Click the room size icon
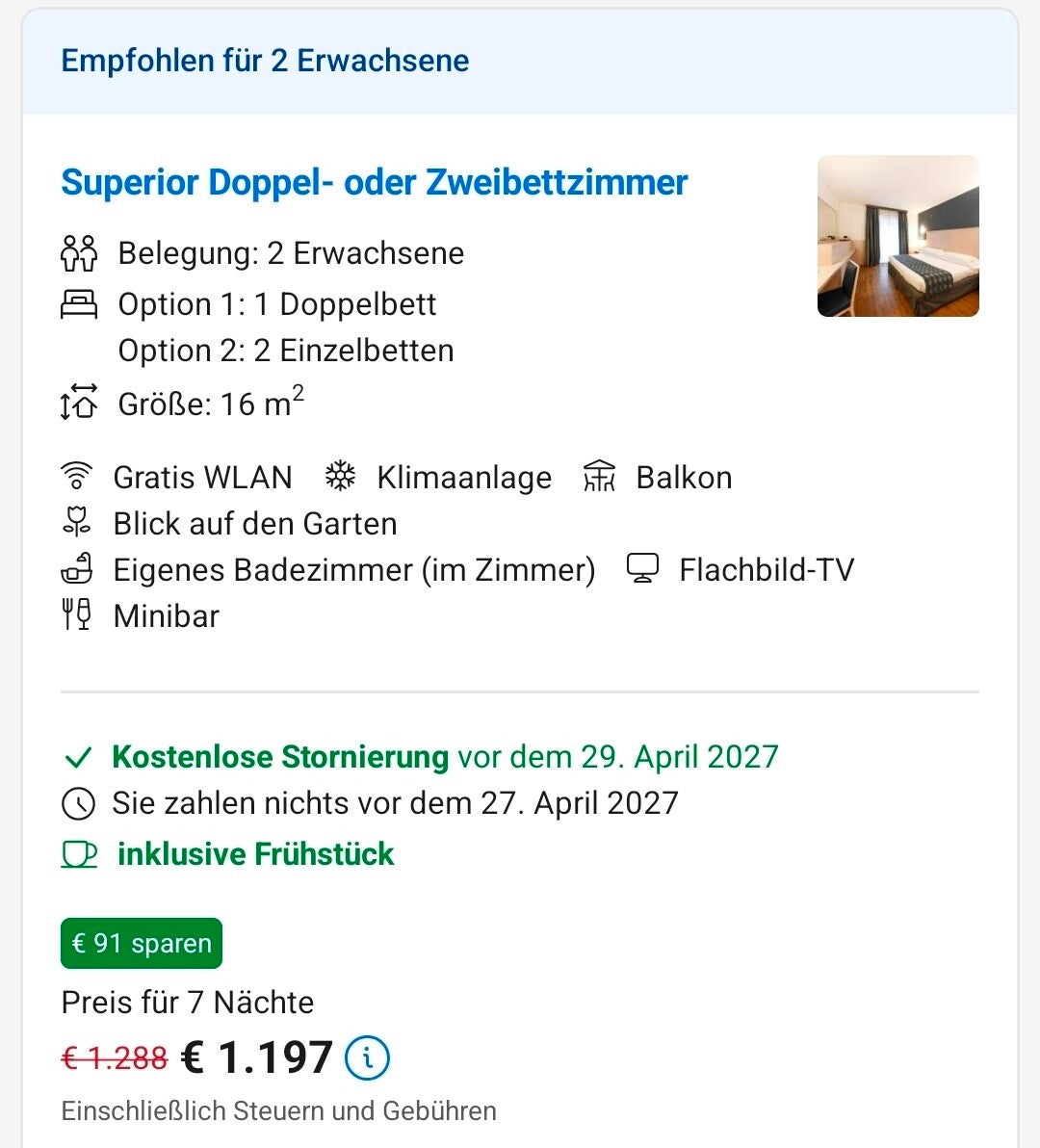The width and height of the screenshot is (1040, 1148). coord(78,402)
